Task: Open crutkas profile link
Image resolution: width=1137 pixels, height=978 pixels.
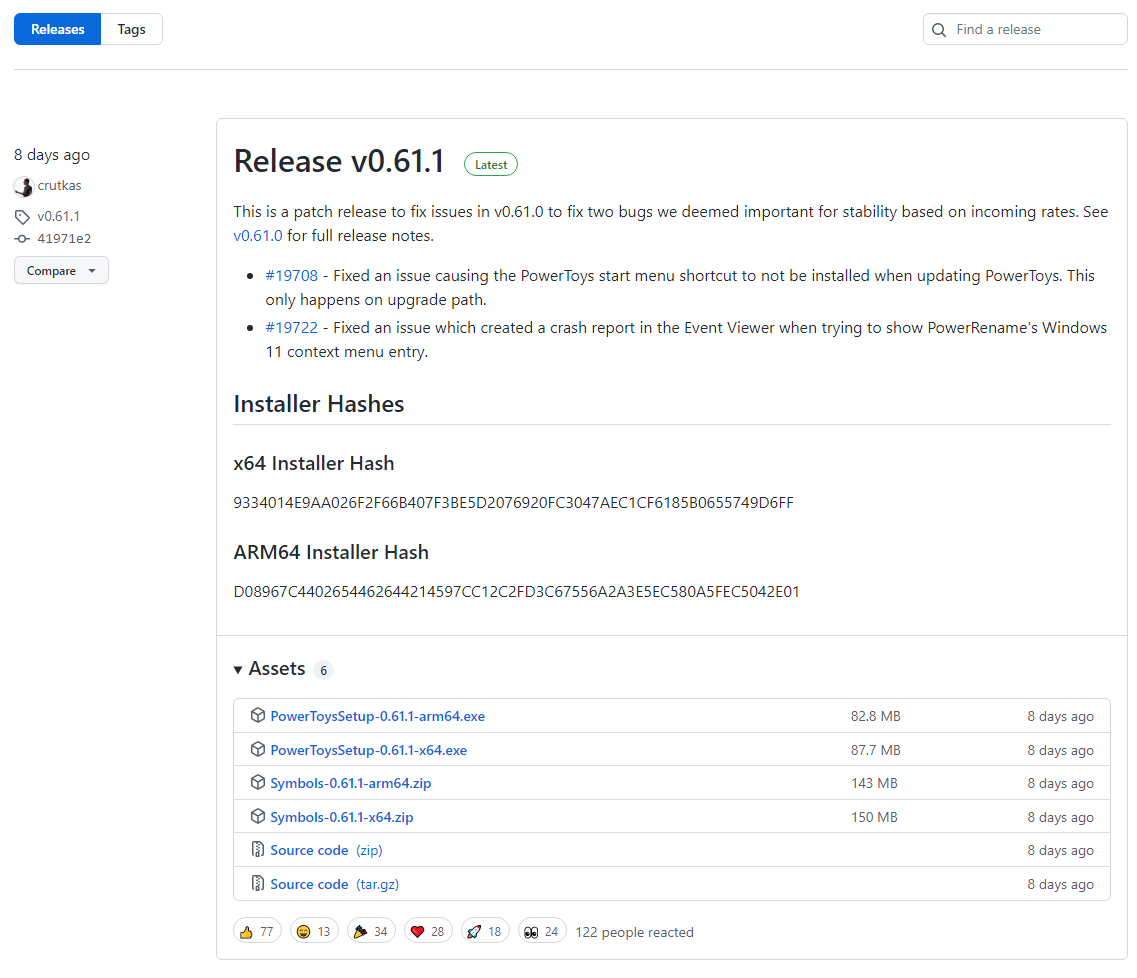Action: click(59, 186)
